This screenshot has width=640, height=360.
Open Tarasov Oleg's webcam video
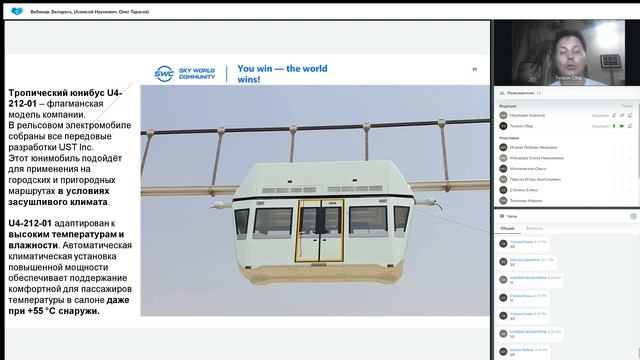(x=567, y=52)
